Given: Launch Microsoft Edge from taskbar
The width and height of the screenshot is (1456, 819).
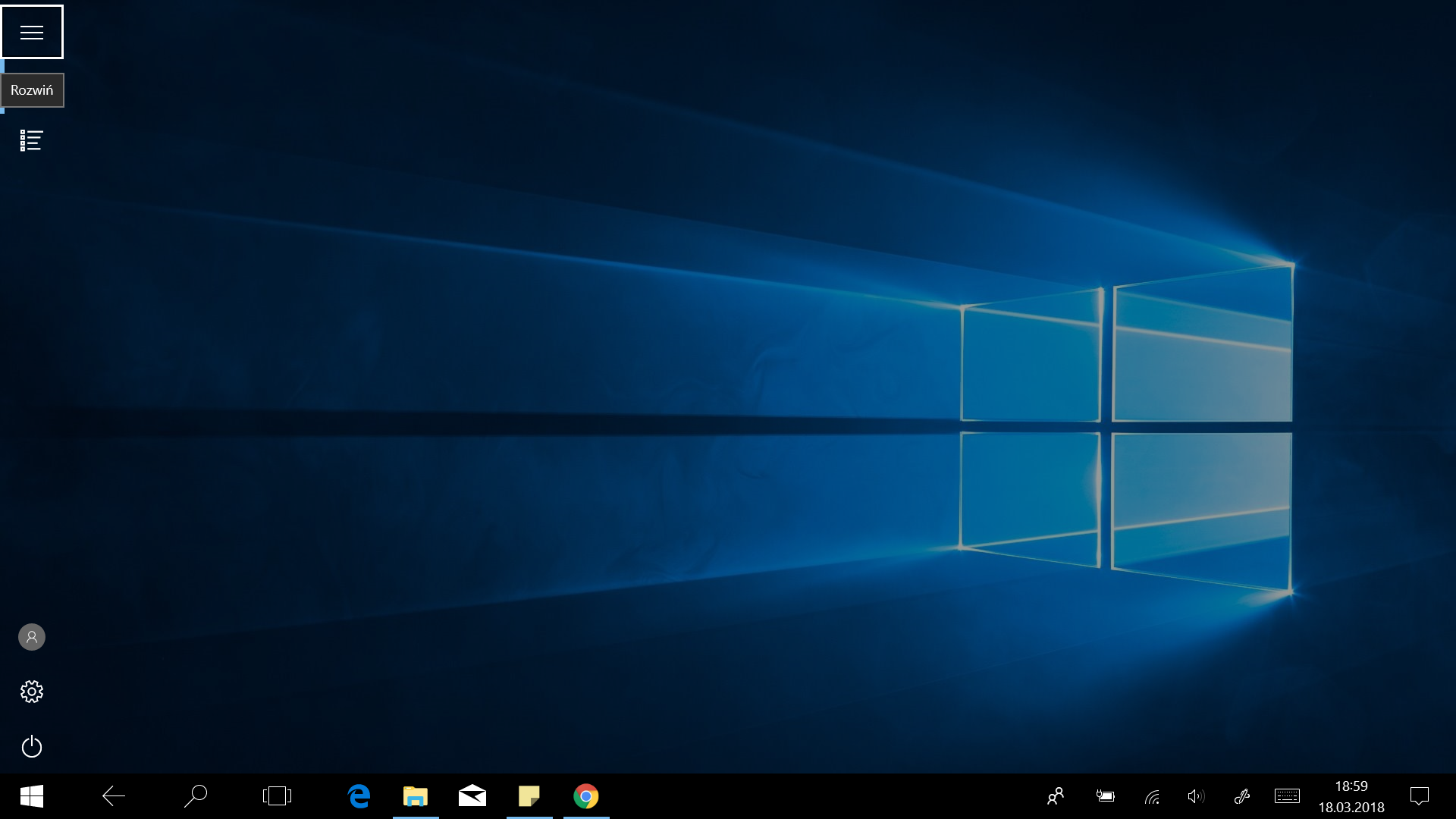Looking at the screenshot, I should click(x=359, y=796).
